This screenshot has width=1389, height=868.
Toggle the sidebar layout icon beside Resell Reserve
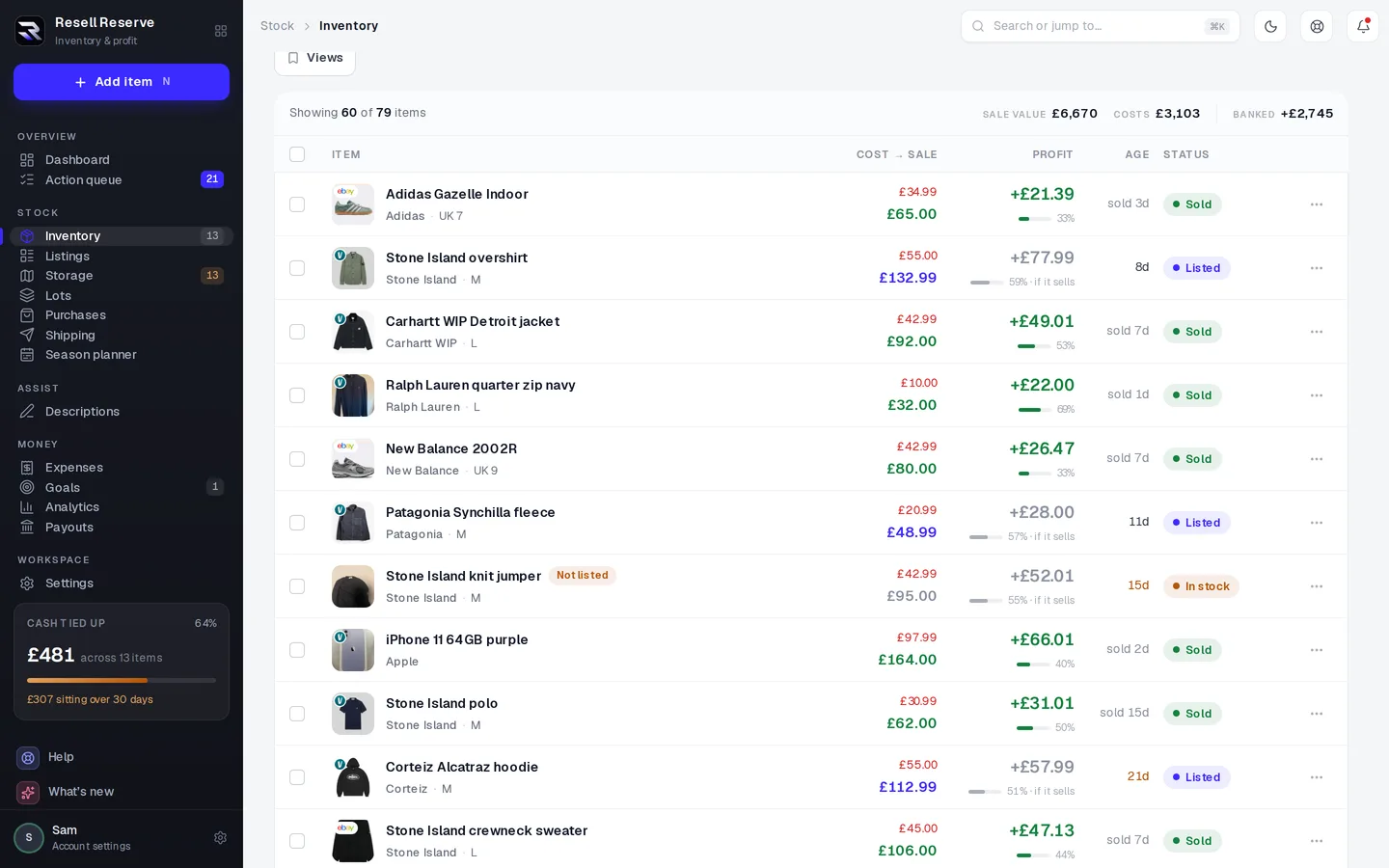point(221,31)
